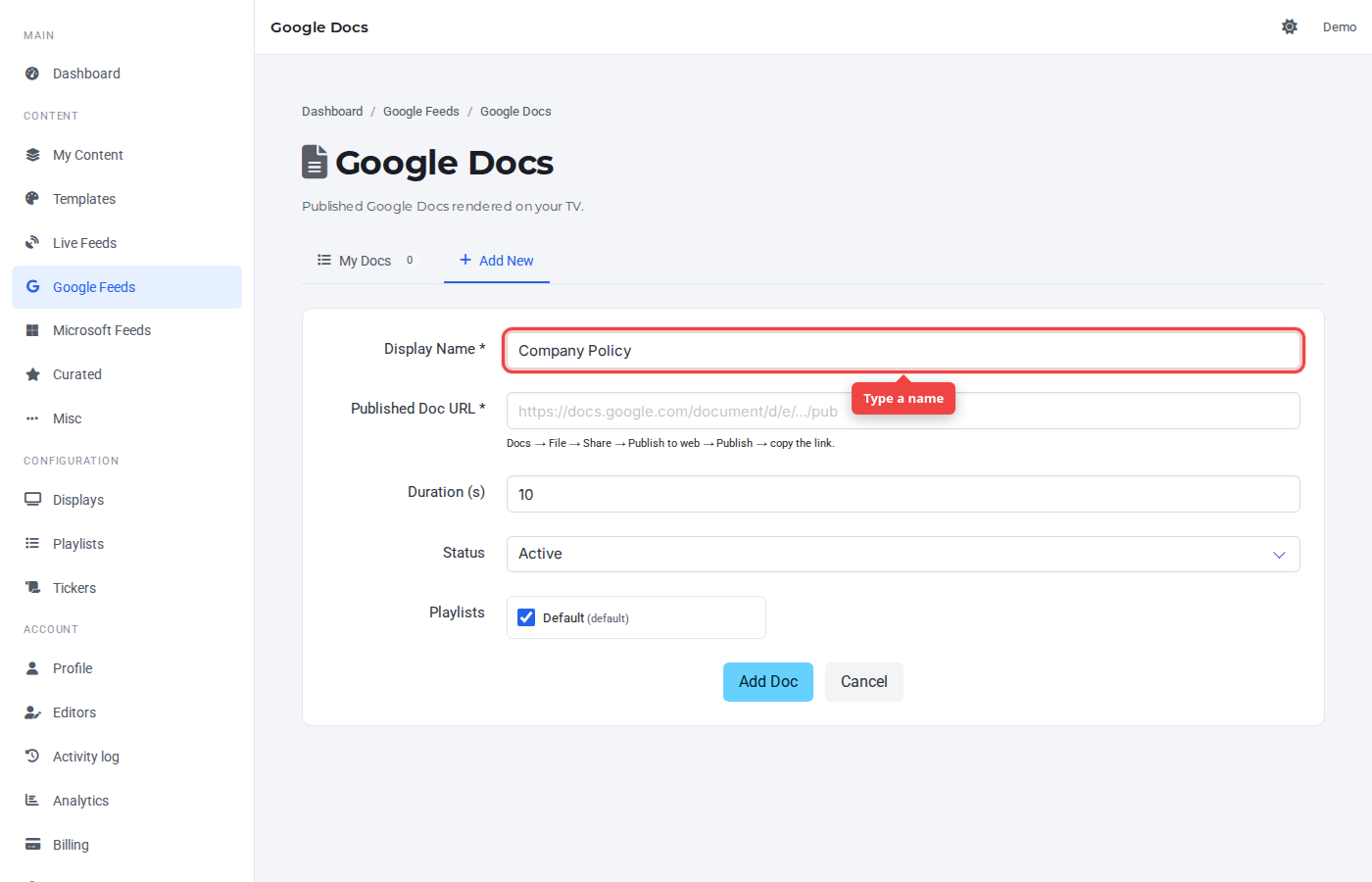This screenshot has height=882, width=1372.
Task: Open the Status dropdown showing Active
Action: coord(903,554)
